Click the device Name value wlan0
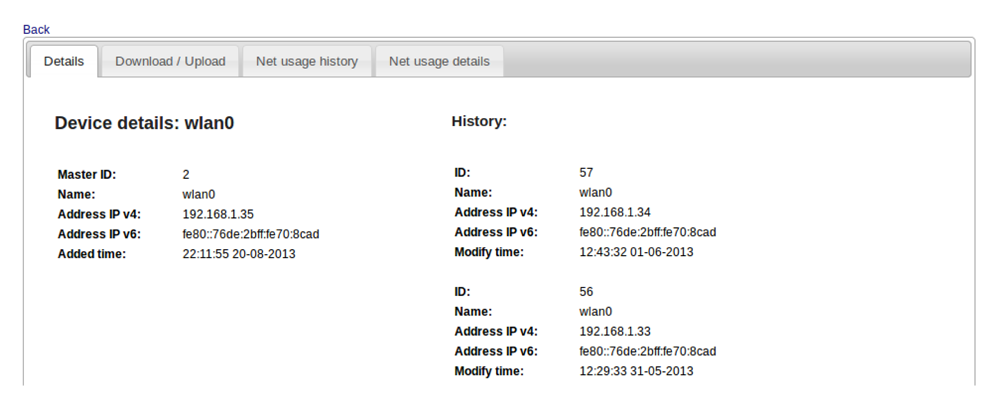 click(x=198, y=195)
